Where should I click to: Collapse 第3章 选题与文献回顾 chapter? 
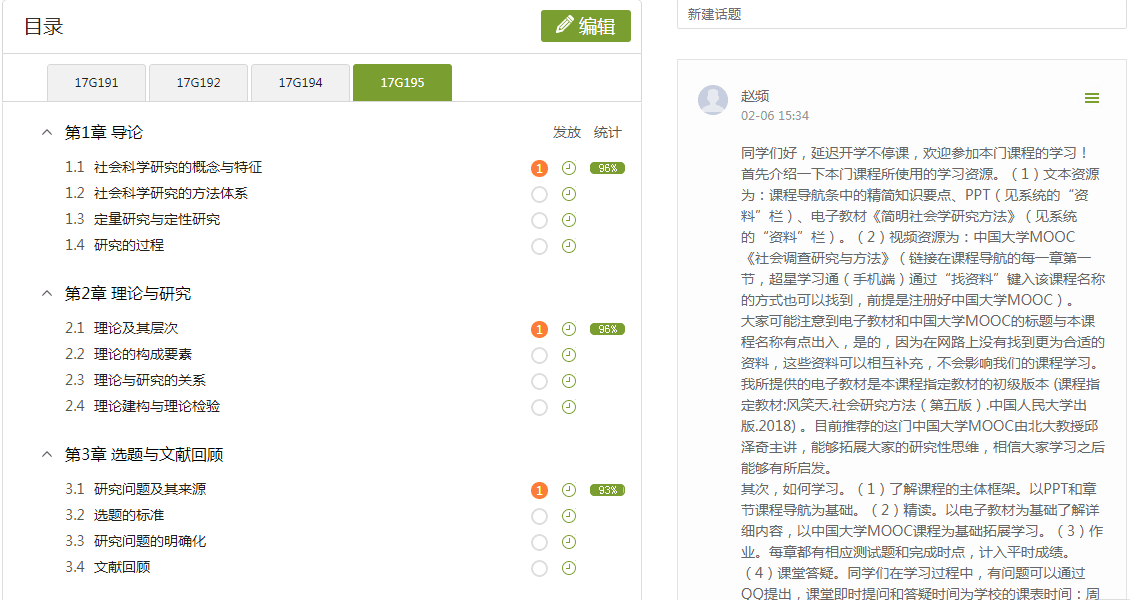tap(46, 454)
